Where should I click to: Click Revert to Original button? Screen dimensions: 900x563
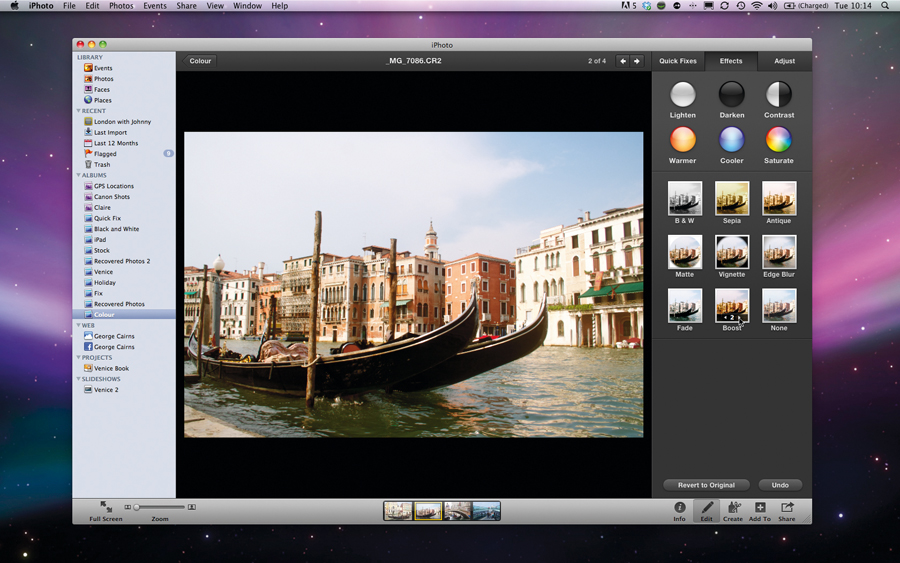coord(707,485)
